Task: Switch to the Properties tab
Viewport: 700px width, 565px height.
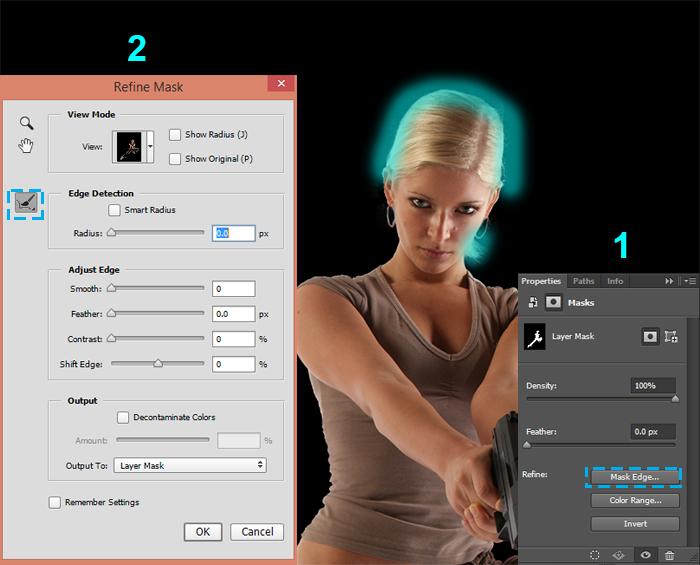Action: (541, 281)
